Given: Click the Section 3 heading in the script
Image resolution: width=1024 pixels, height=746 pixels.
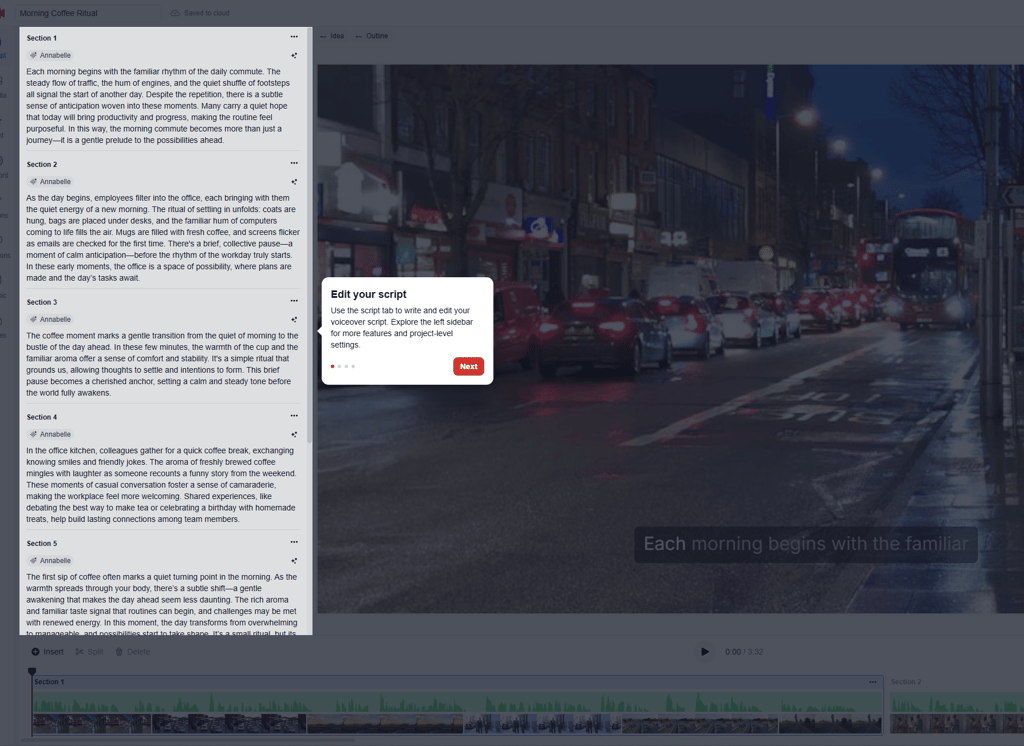Looking at the screenshot, I should click(42, 302).
